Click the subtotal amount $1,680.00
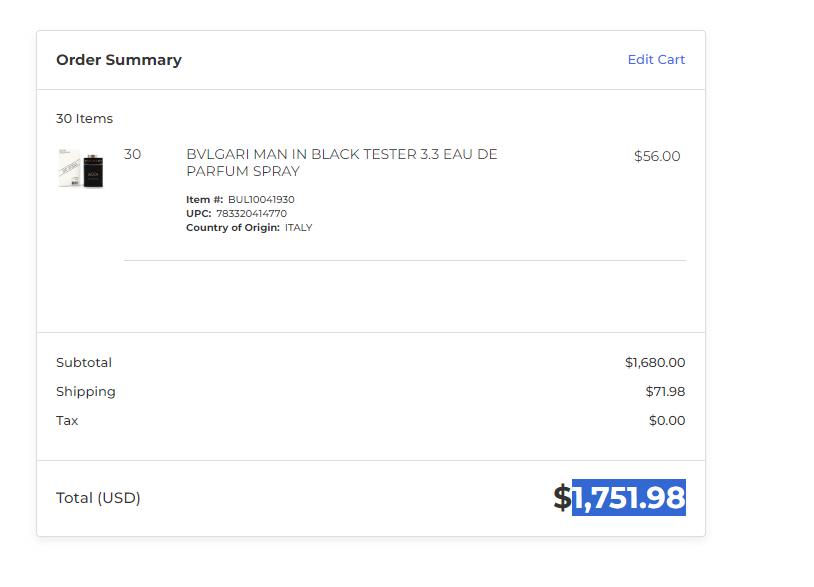Viewport: 814px width, 587px height. tap(655, 362)
